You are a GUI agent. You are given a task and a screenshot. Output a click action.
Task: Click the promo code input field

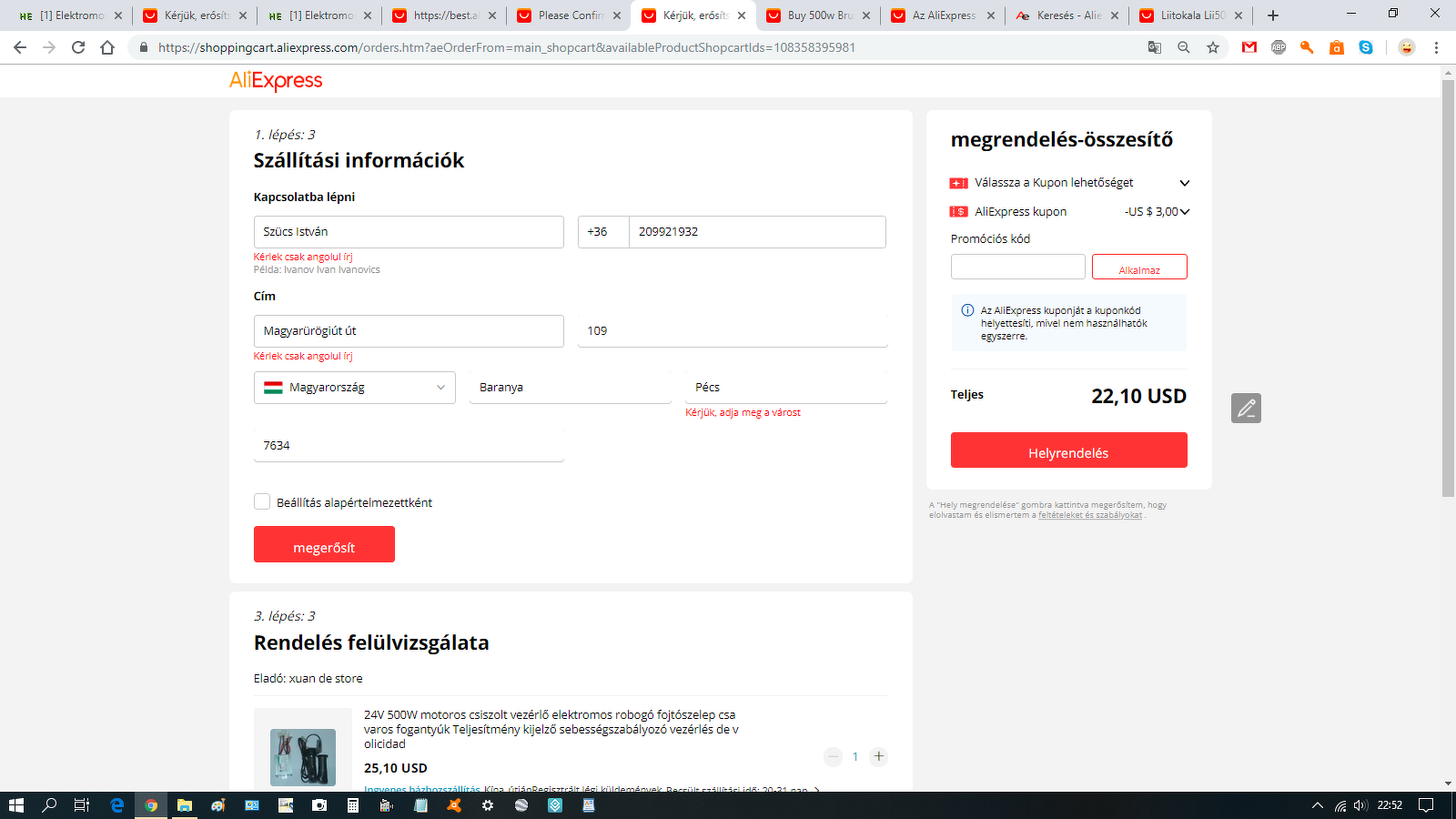(1018, 267)
